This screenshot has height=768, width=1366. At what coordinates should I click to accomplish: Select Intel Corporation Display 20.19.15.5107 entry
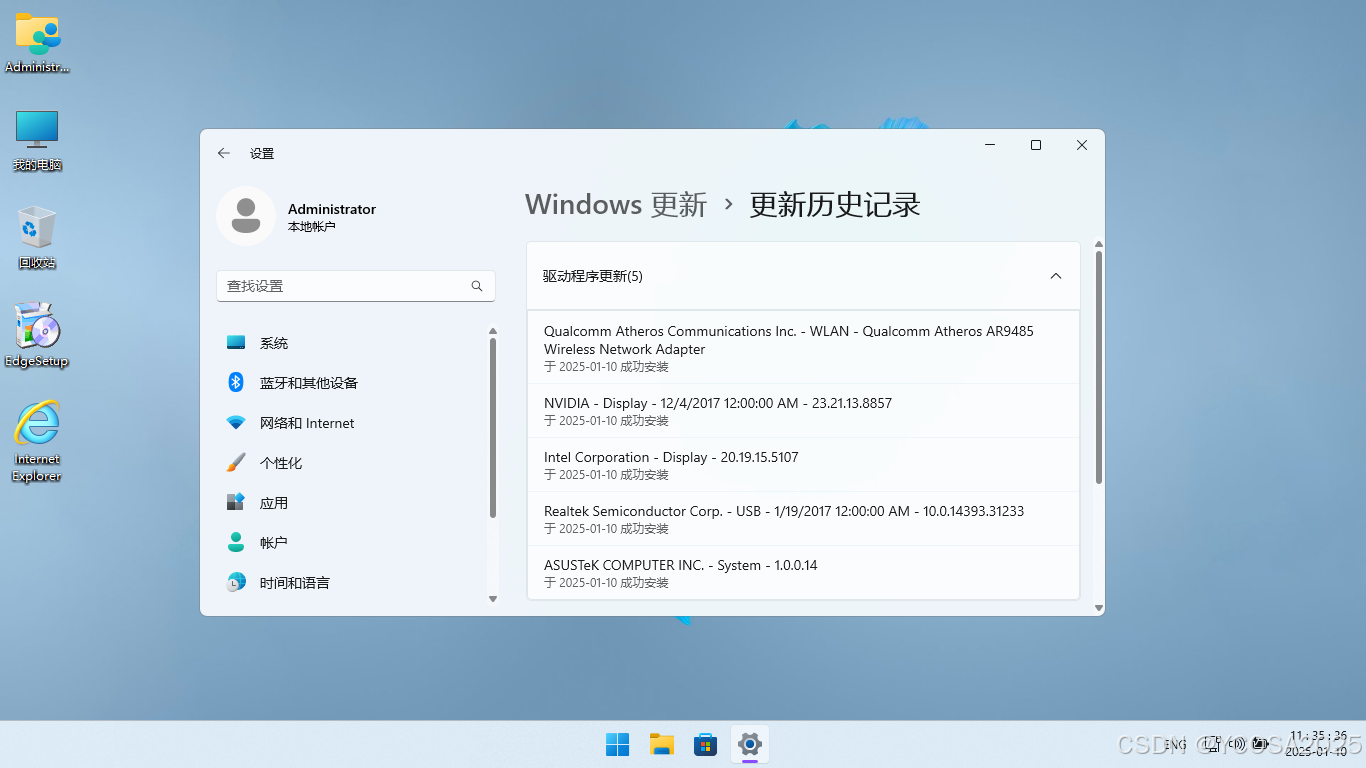803,465
